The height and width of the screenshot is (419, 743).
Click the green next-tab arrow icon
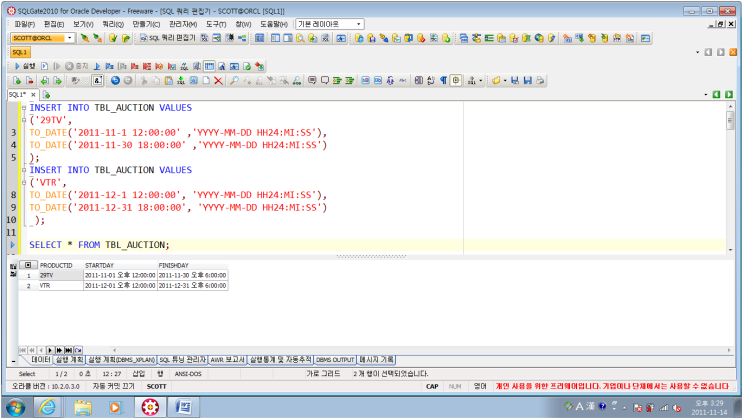tap(729, 95)
